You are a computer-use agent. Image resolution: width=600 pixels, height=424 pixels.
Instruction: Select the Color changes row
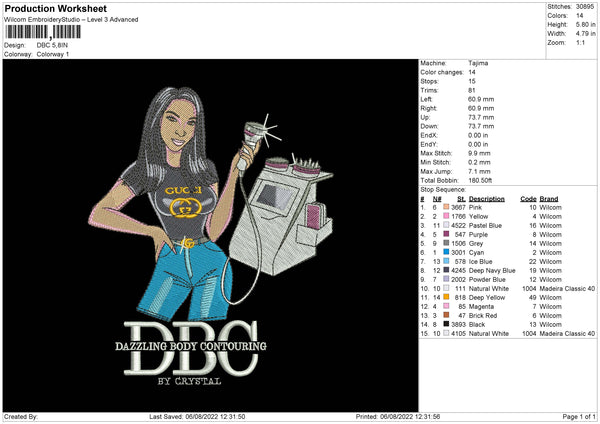point(448,72)
